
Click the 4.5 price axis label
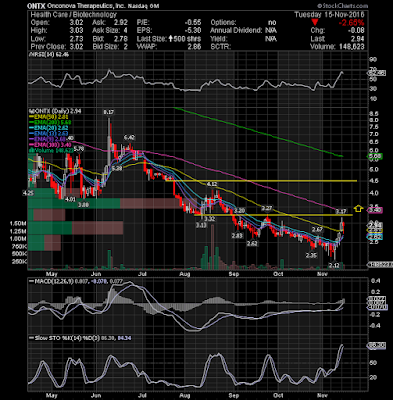(x=374, y=181)
